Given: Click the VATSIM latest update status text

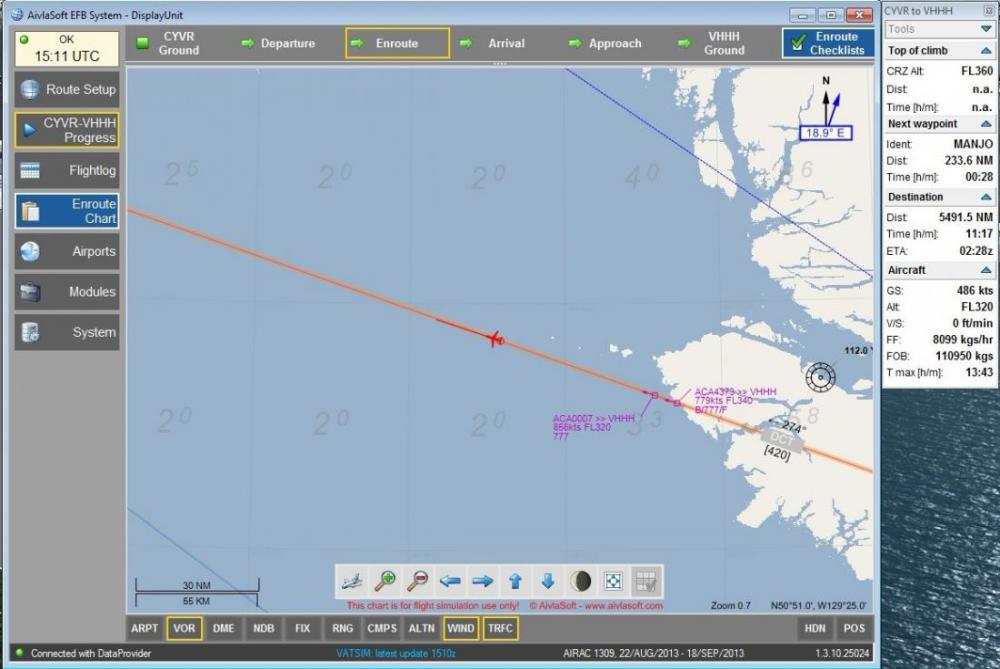Looking at the screenshot, I should pyautogui.click(x=396, y=653).
